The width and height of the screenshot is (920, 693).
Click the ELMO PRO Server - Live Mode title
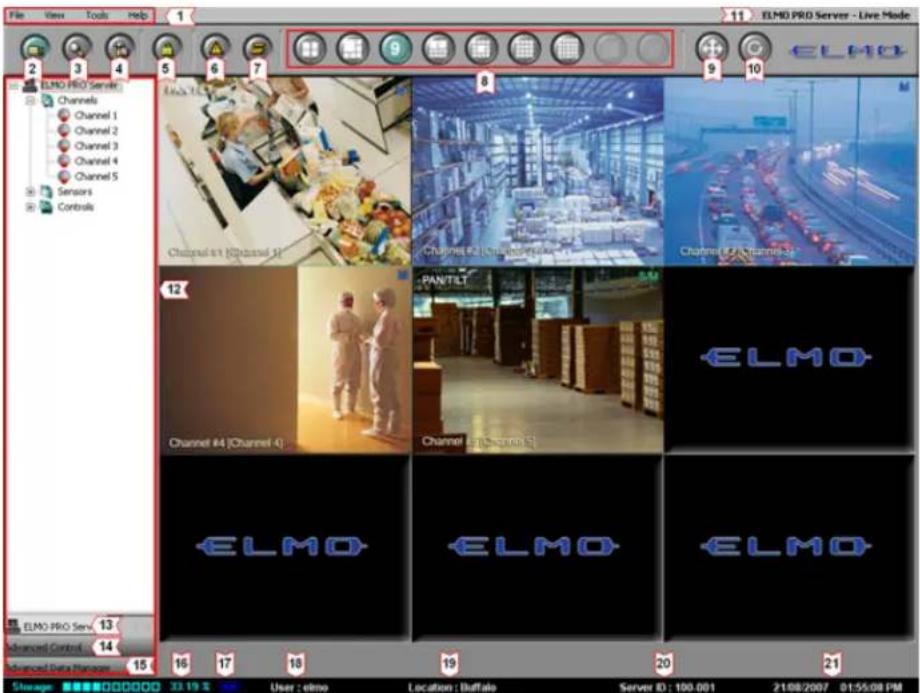(x=836, y=15)
